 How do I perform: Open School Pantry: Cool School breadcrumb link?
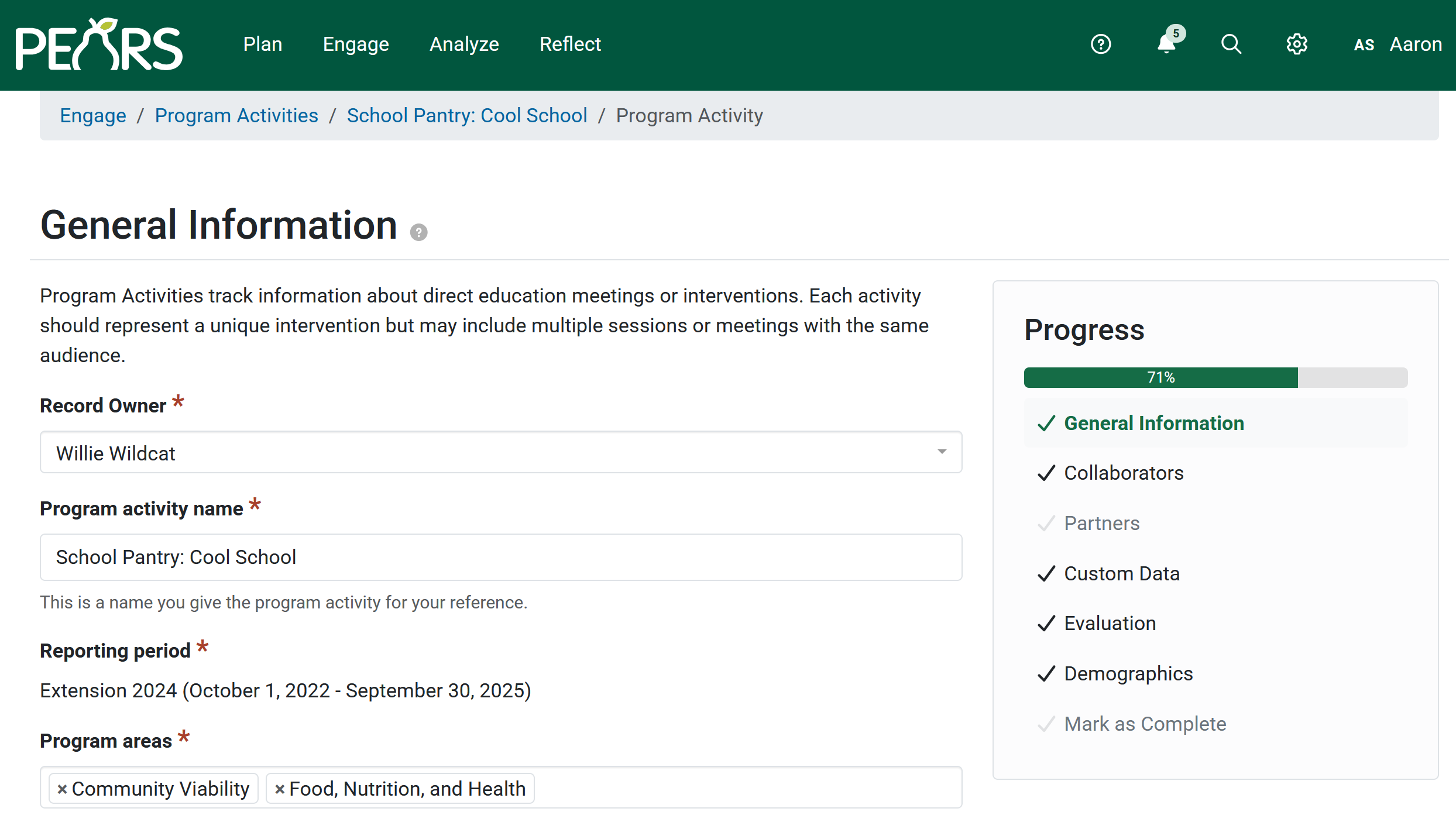click(467, 115)
